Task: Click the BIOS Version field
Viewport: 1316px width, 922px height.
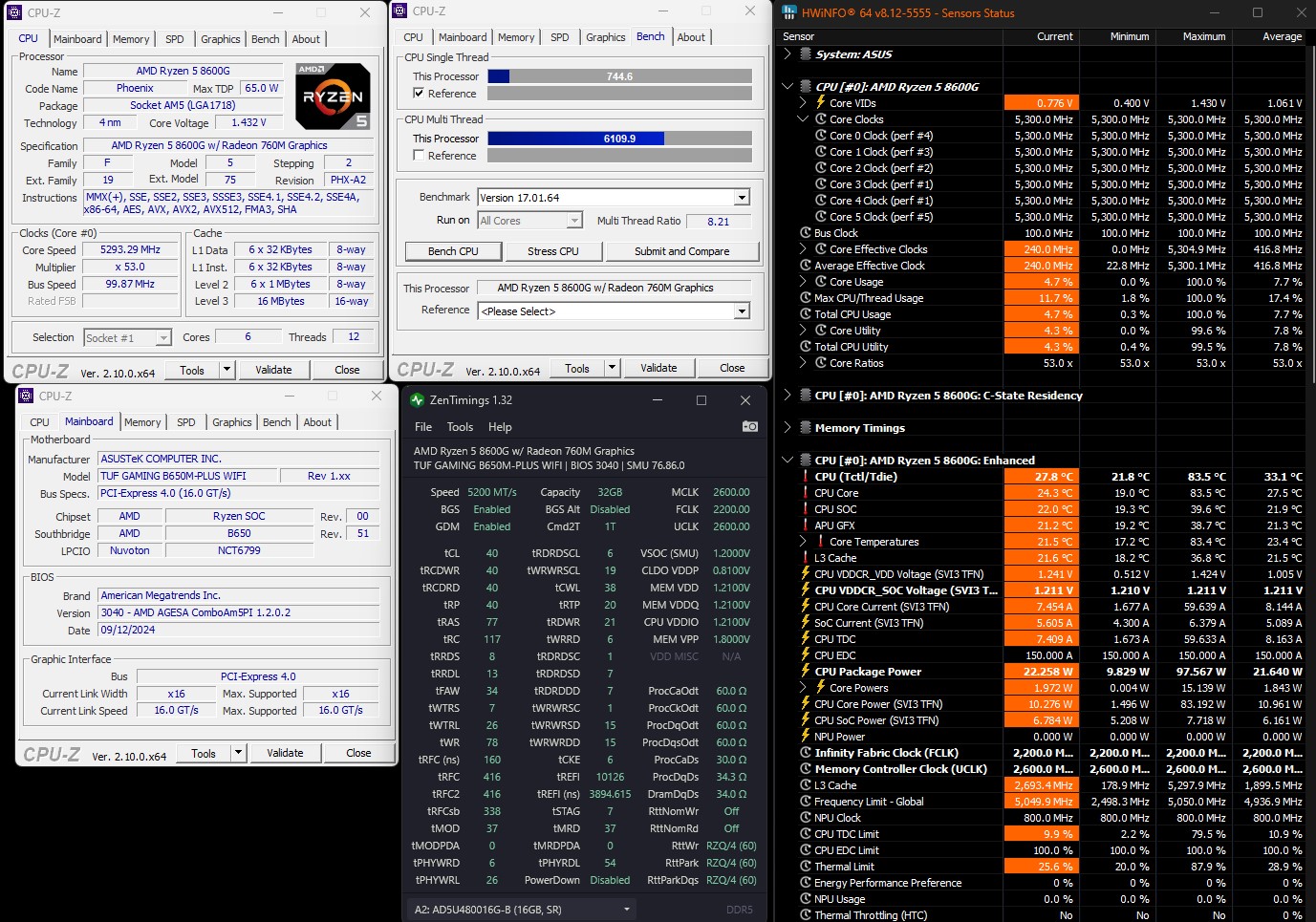Action: 240,613
